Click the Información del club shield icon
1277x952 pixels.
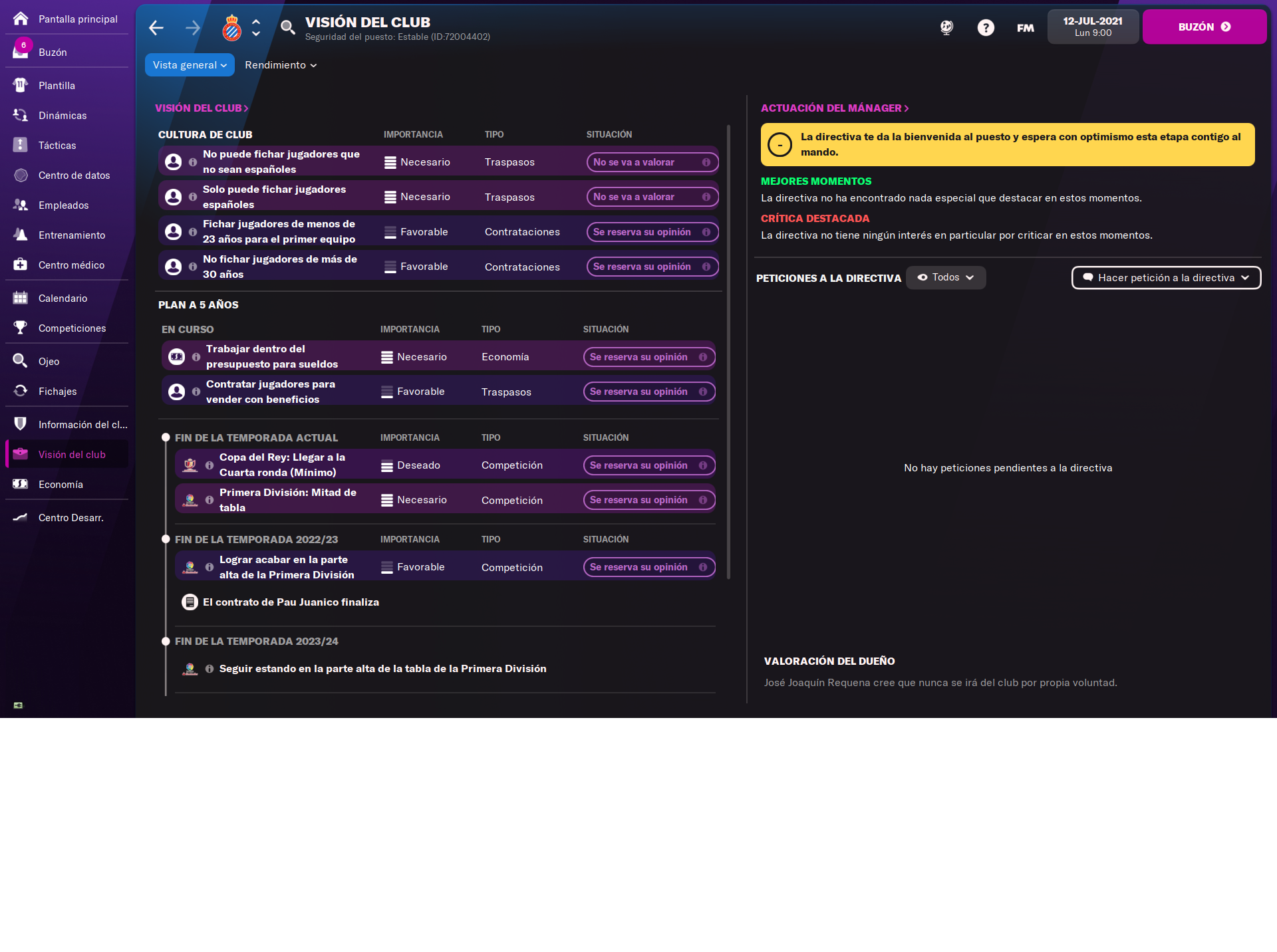(x=21, y=424)
